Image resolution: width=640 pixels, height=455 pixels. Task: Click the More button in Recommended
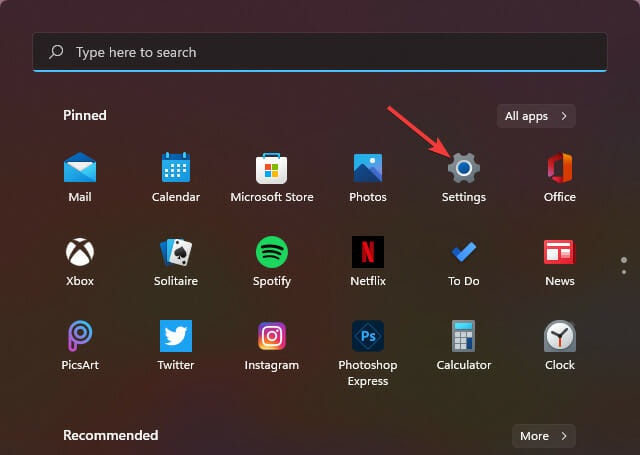(x=544, y=436)
